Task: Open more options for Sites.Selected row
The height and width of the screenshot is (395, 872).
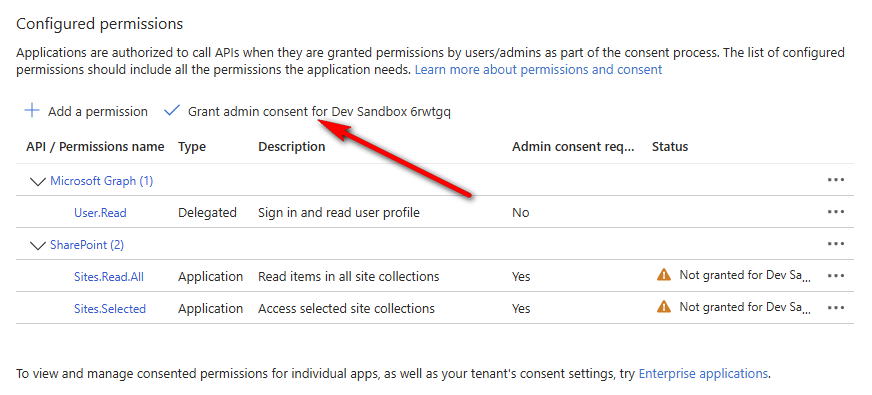Action: tap(836, 308)
